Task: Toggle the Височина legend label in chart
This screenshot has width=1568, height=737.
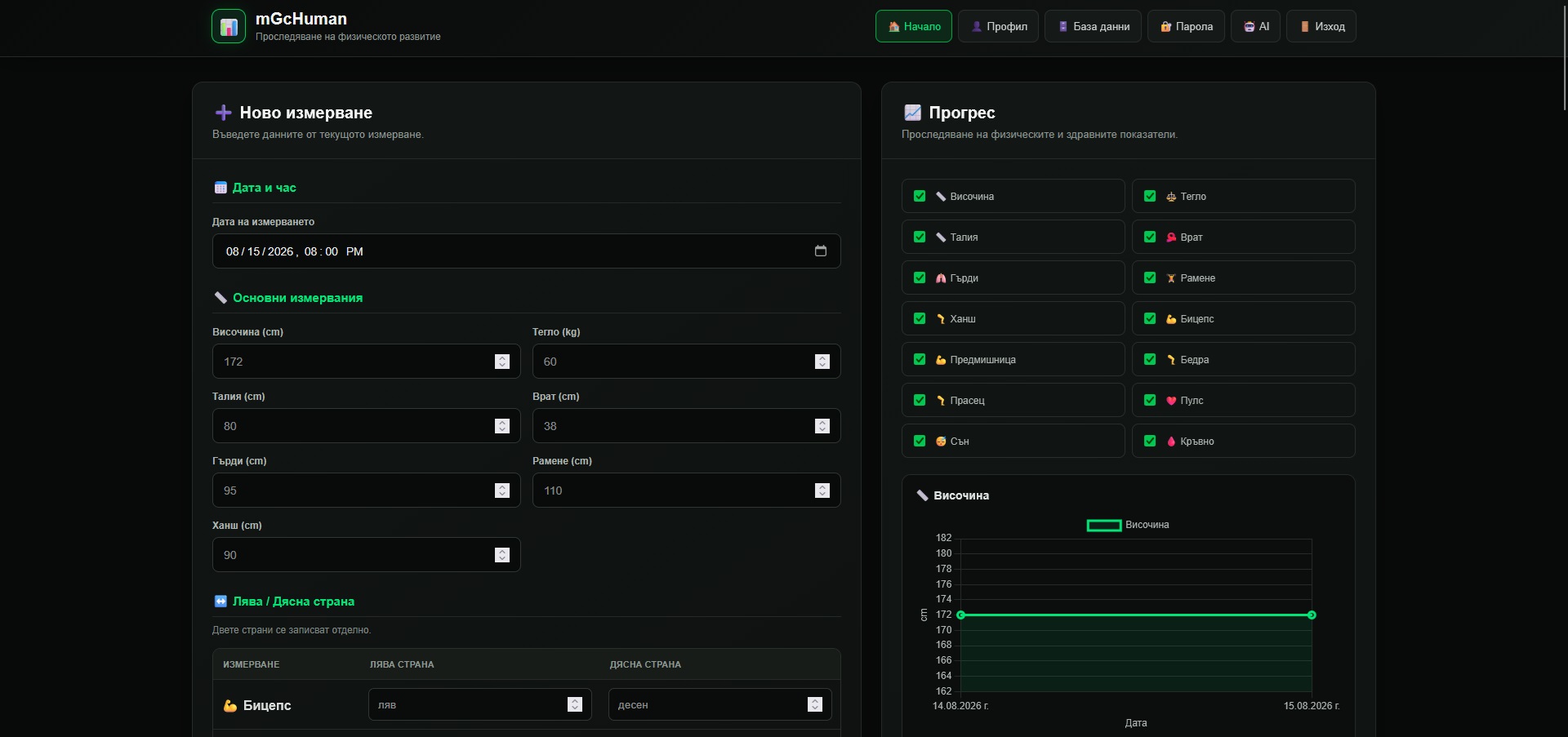Action: (1147, 525)
